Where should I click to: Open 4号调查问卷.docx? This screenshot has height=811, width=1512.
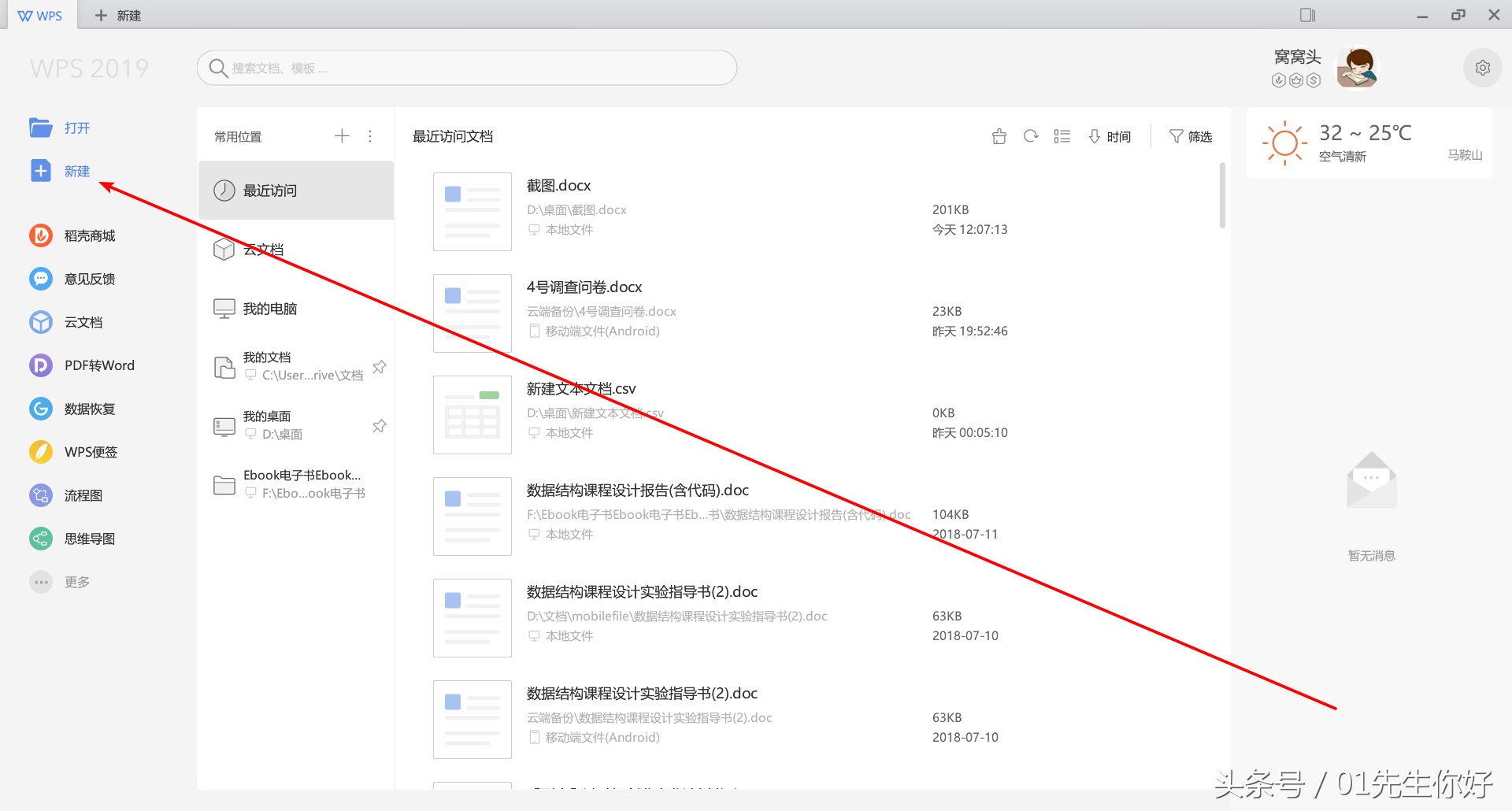584,287
